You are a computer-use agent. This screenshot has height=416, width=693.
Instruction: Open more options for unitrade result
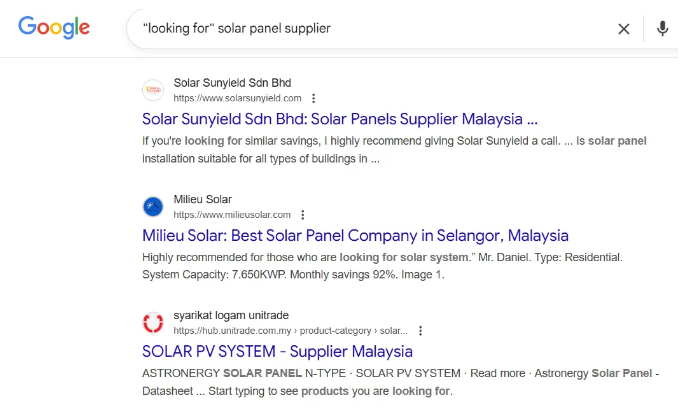[x=421, y=330]
